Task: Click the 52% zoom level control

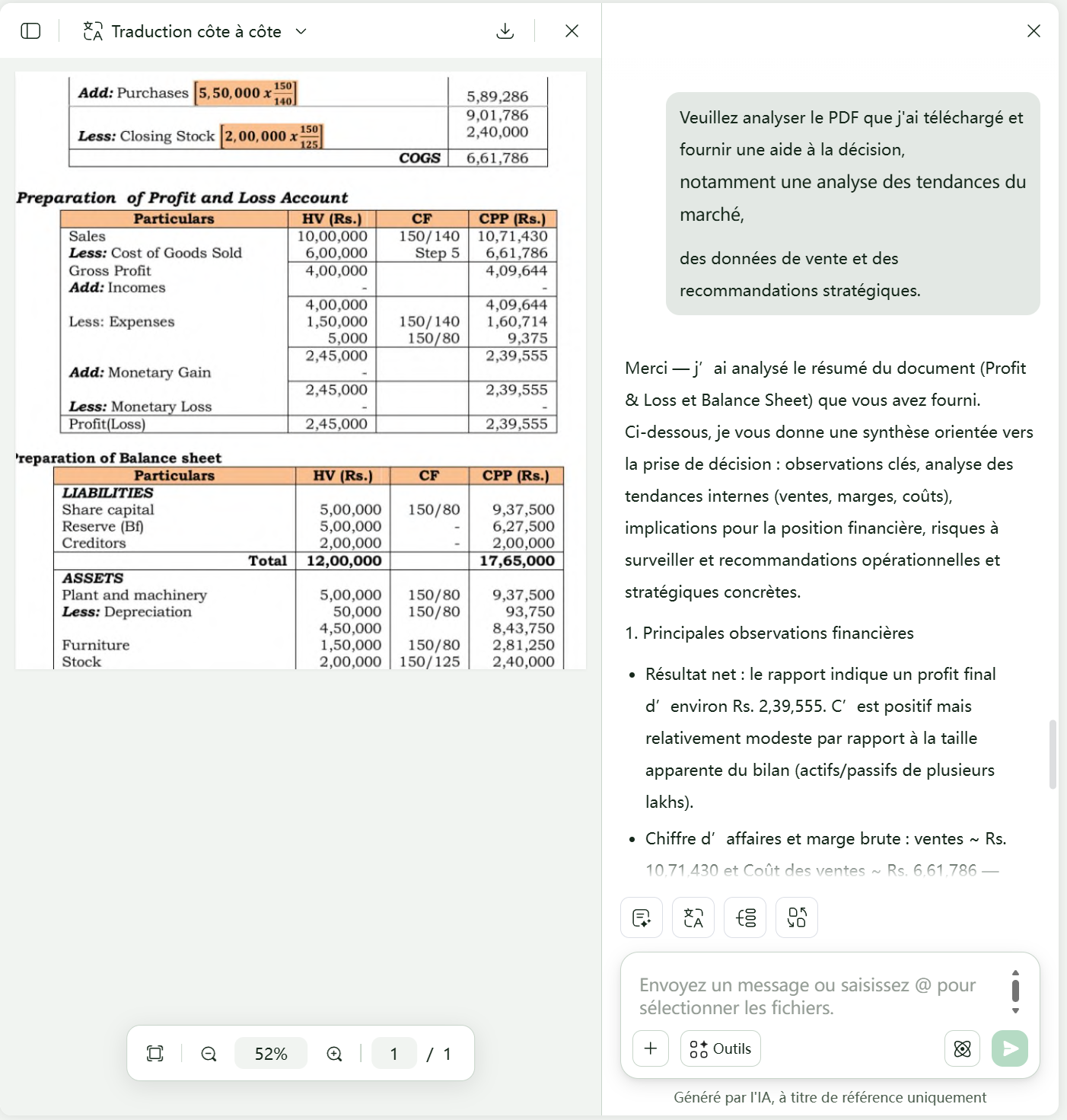Action: (271, 1053)
